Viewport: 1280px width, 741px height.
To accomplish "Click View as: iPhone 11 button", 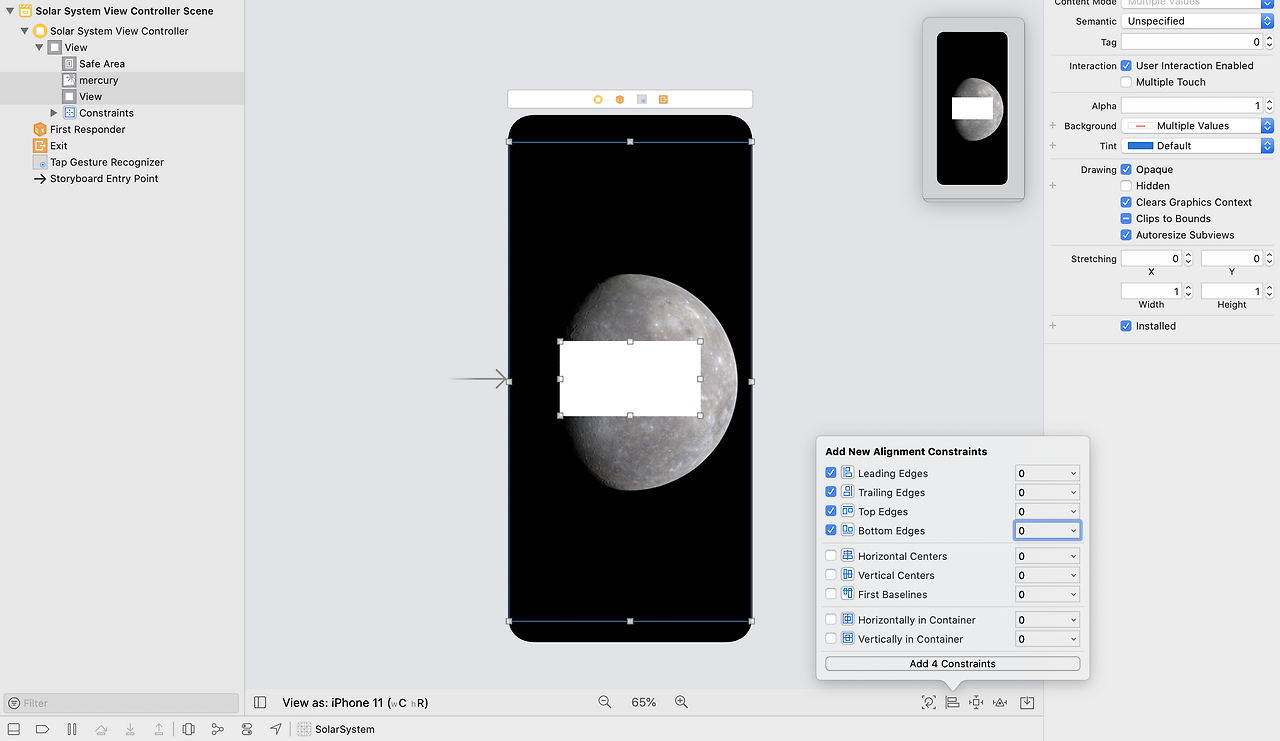I will click(355, 703).
